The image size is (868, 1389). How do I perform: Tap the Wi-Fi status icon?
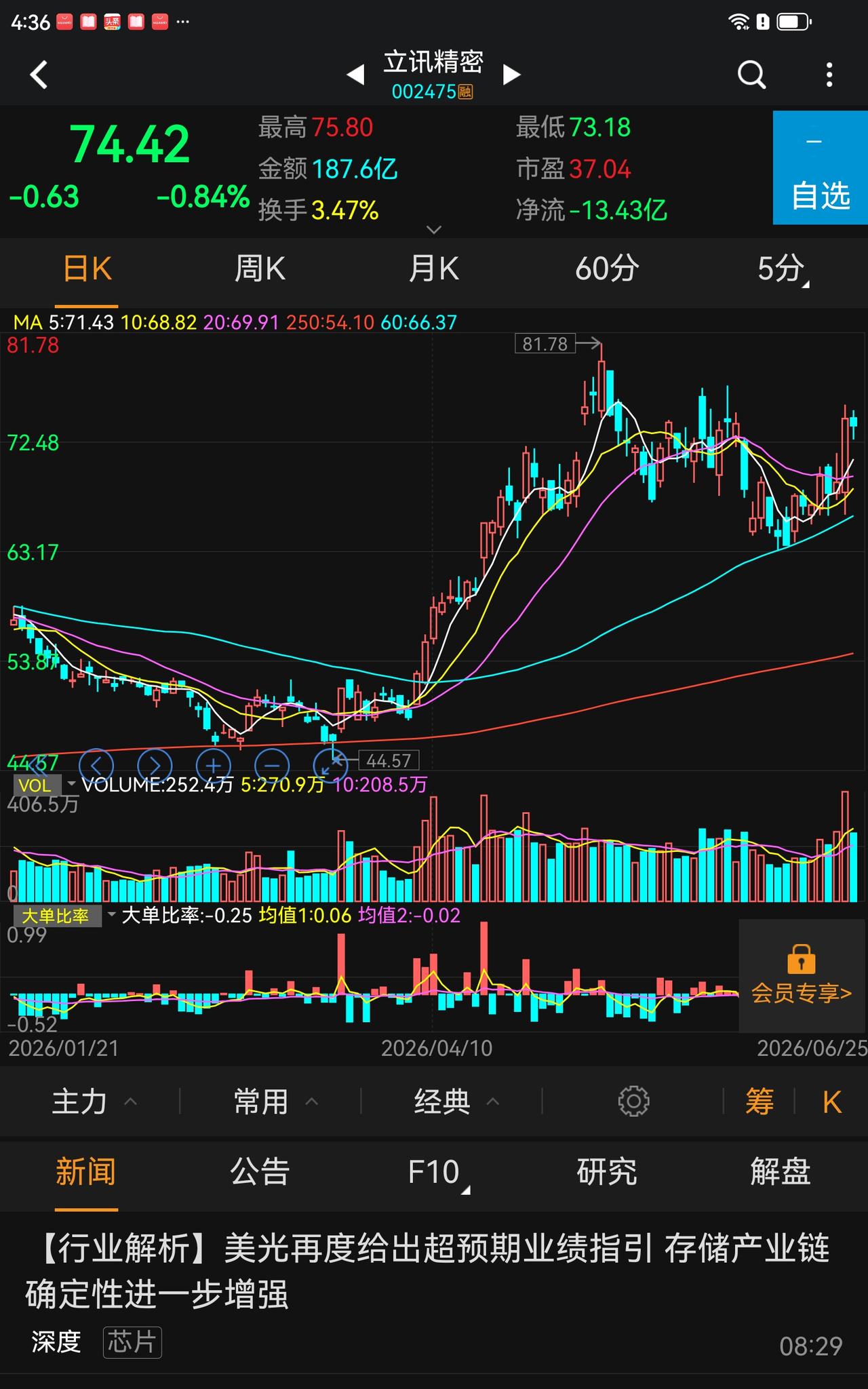(x=738, y=22)
